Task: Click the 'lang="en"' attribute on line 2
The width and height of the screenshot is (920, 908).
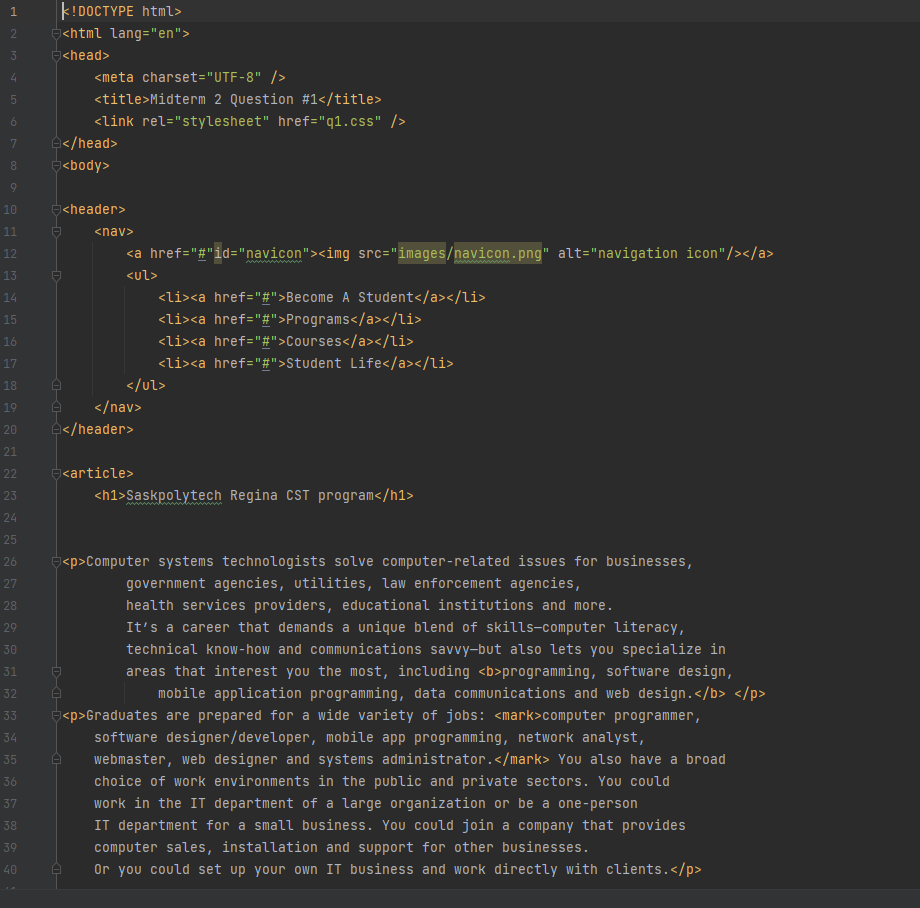Action: click(146, 33)
